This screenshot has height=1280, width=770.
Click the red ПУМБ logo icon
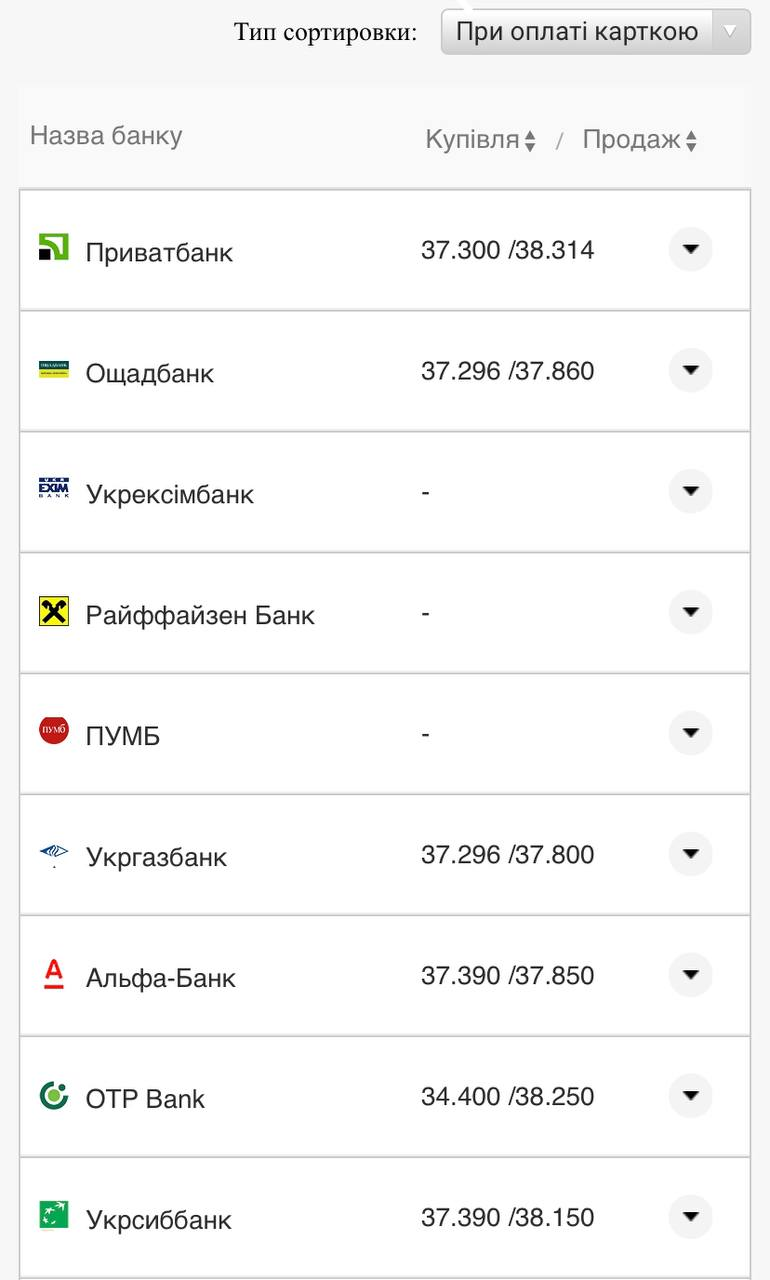click(54, 731)
